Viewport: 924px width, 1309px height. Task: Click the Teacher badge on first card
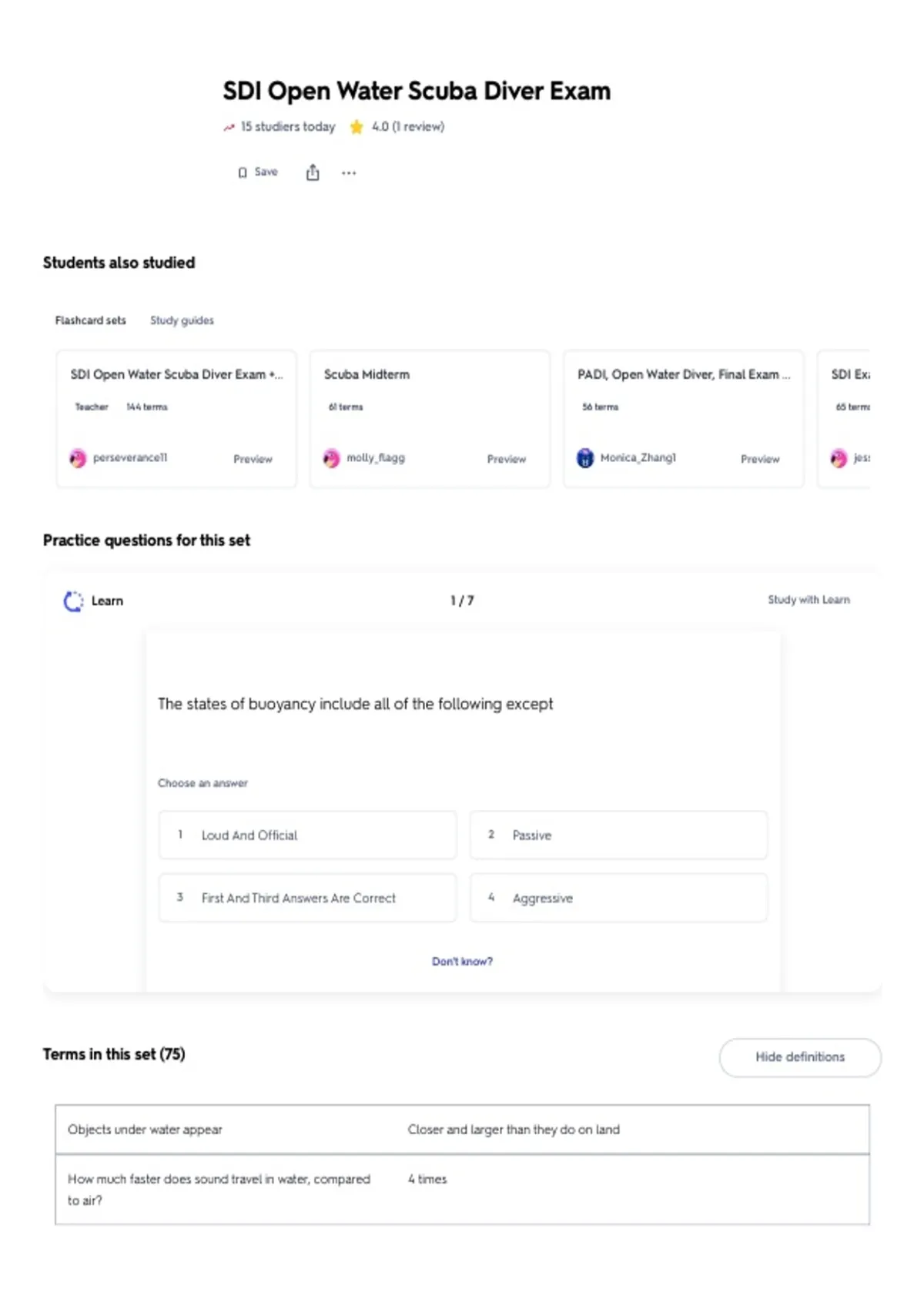point(92,407)
